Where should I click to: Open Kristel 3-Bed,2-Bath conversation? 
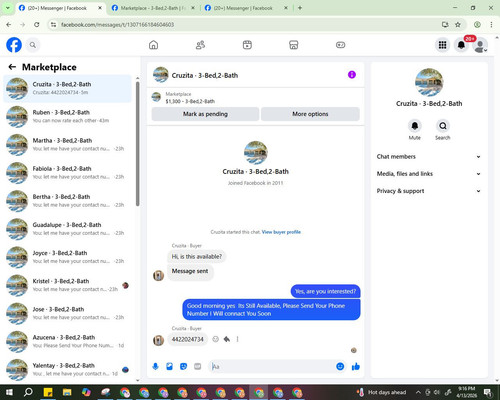(67, 285)
